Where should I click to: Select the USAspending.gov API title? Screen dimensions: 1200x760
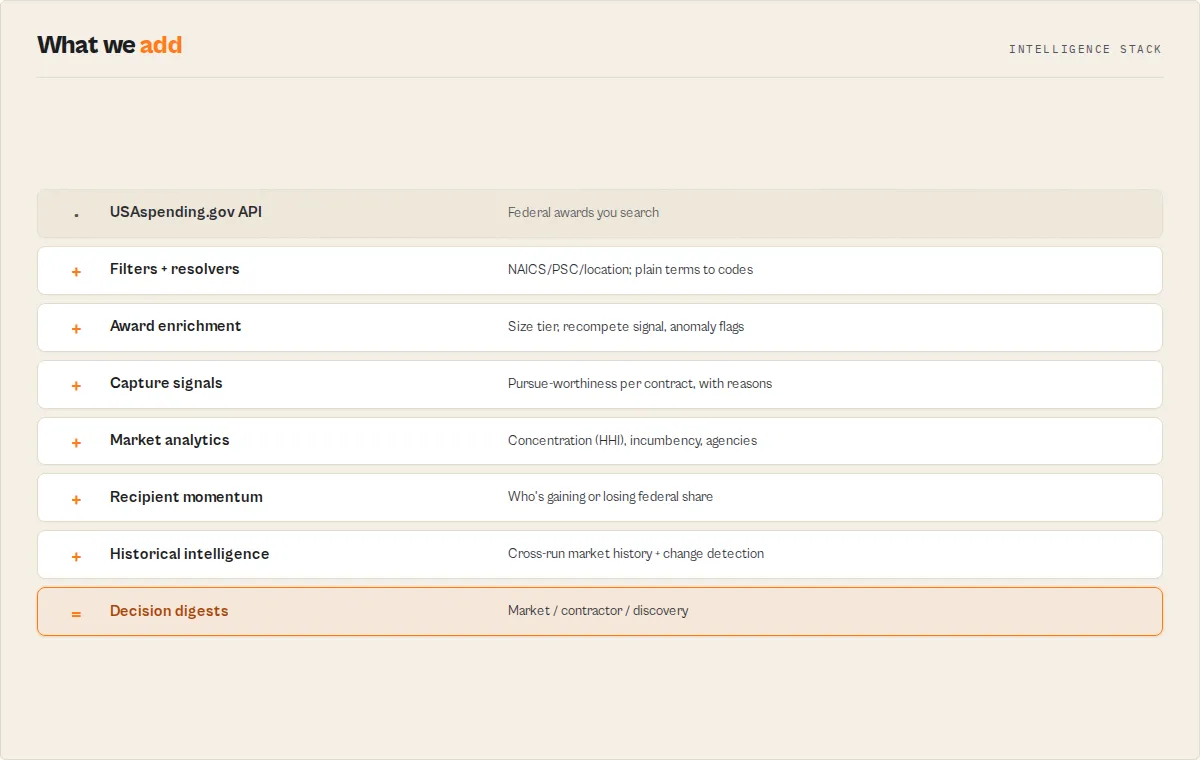(x=186, y=212)
